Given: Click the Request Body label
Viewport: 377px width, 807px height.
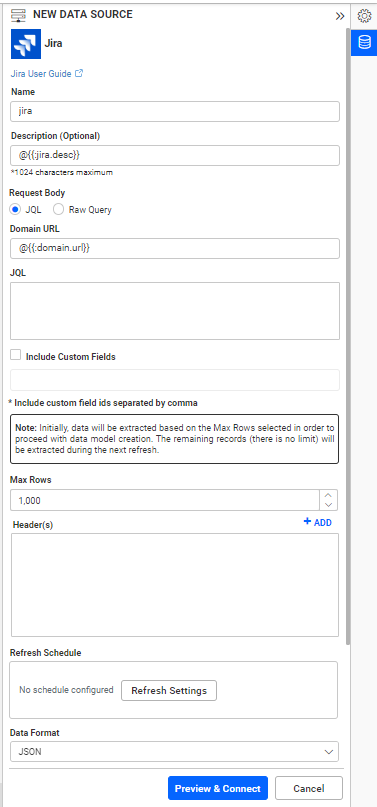Looking at the screenshot, I should coord(37,193).
